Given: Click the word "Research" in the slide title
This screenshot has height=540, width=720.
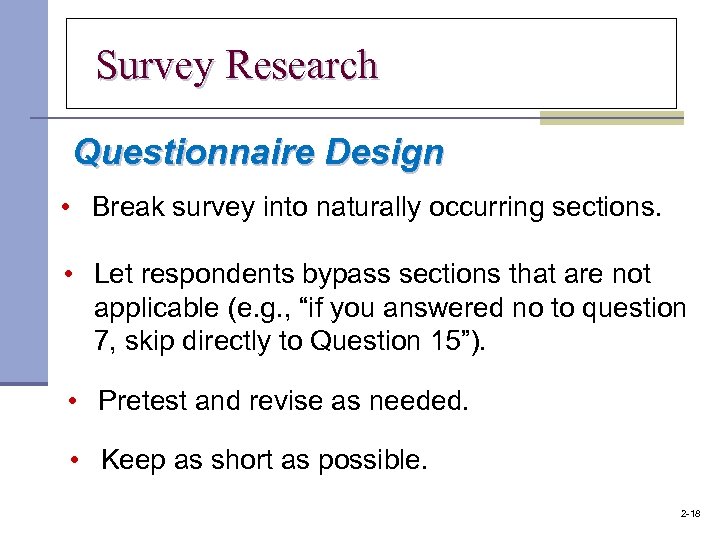Looking at the screenshot, I should coord(302,66).
